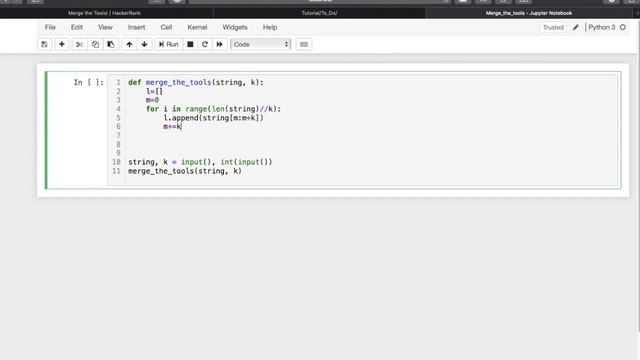The height and width of the screenshot is (360, 640).
Task: Place cursor on the m+=k line
Action: (172, 127)
